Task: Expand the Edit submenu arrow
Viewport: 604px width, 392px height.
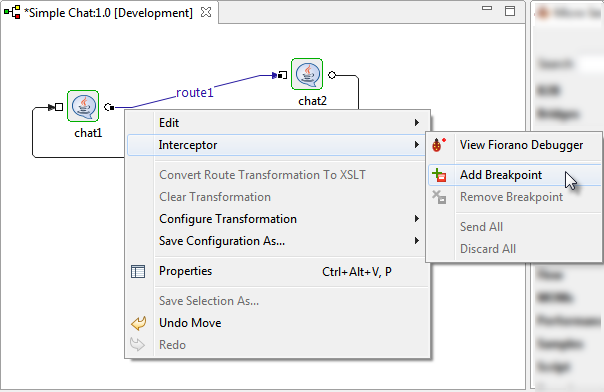Action: (x=416, y=122)
